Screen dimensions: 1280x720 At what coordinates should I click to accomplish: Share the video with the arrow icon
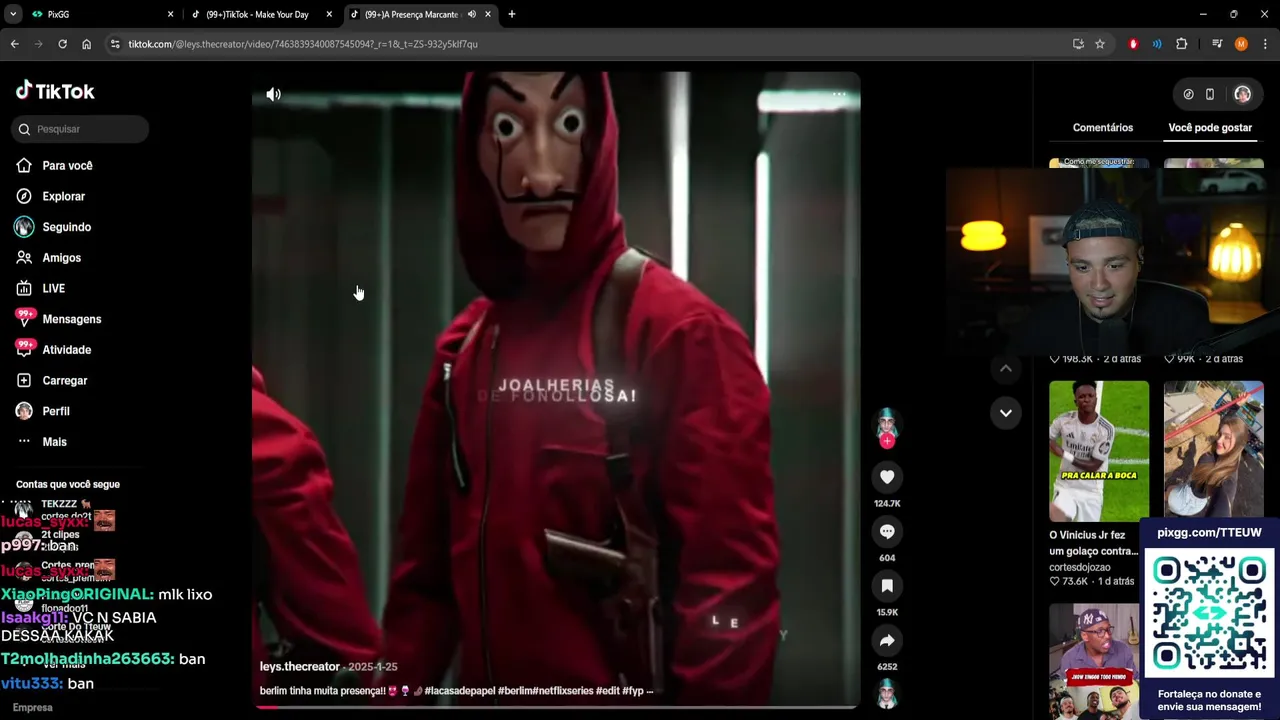pyautogui.click(x=887, y=640)
